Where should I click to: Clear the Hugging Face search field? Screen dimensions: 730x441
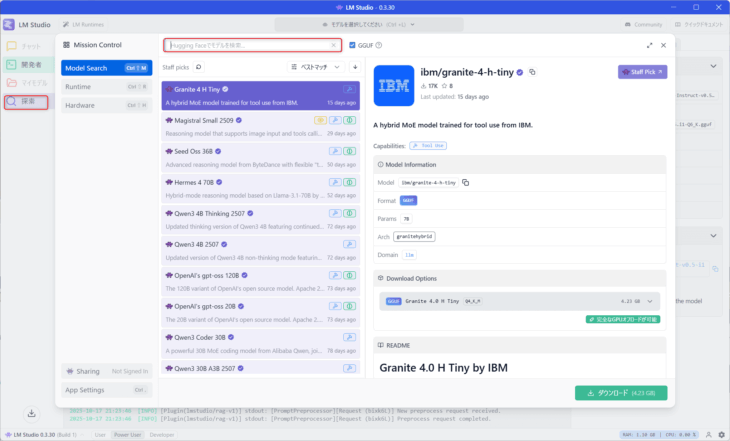click(334, 45)
